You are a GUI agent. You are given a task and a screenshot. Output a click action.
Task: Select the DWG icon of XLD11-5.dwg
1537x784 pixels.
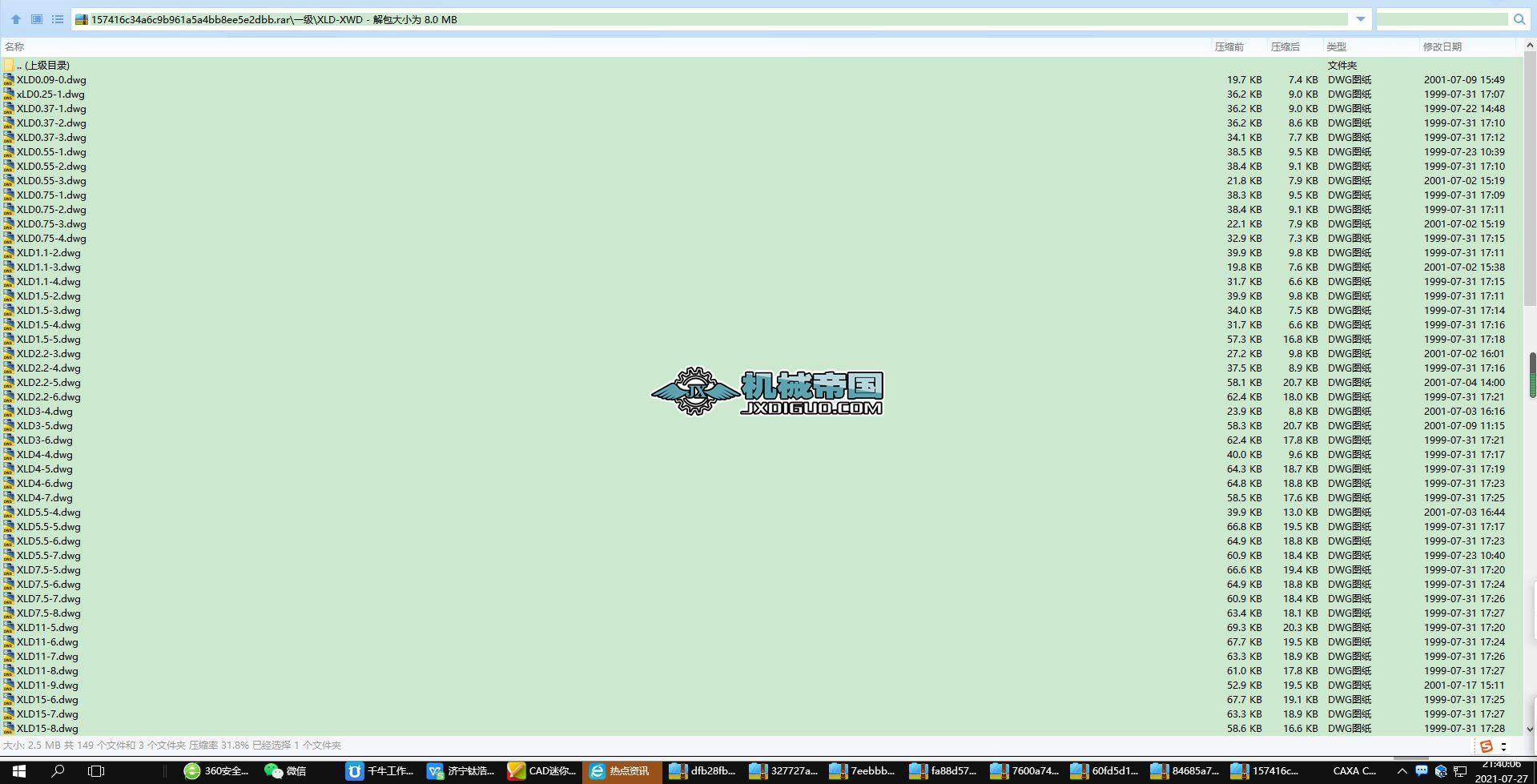click(x=9, y=627)
